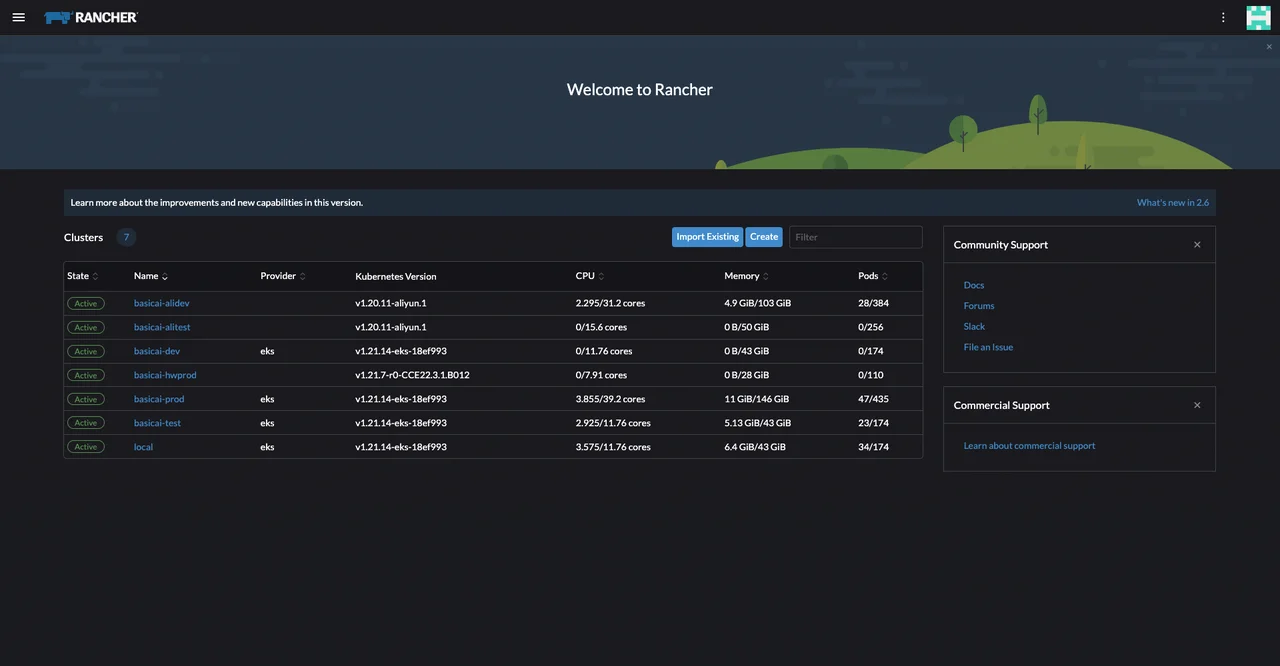Open the Docs community link
Image resolution: width=1280 pixels, height=666 pixels.
point(974,285)
